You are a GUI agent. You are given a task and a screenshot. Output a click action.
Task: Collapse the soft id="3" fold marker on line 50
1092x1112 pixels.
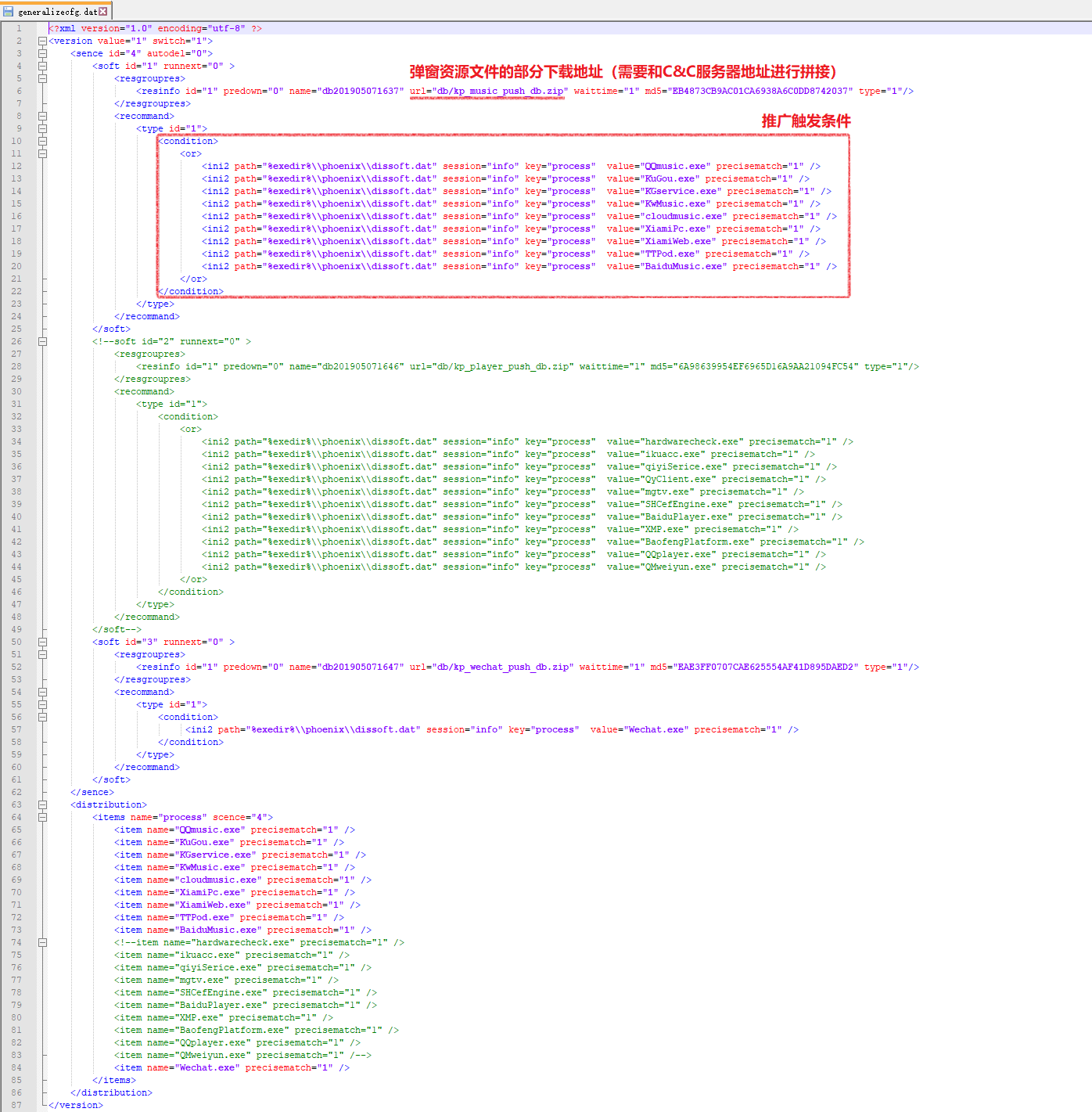pyautogui.click(x=43, y=641)
